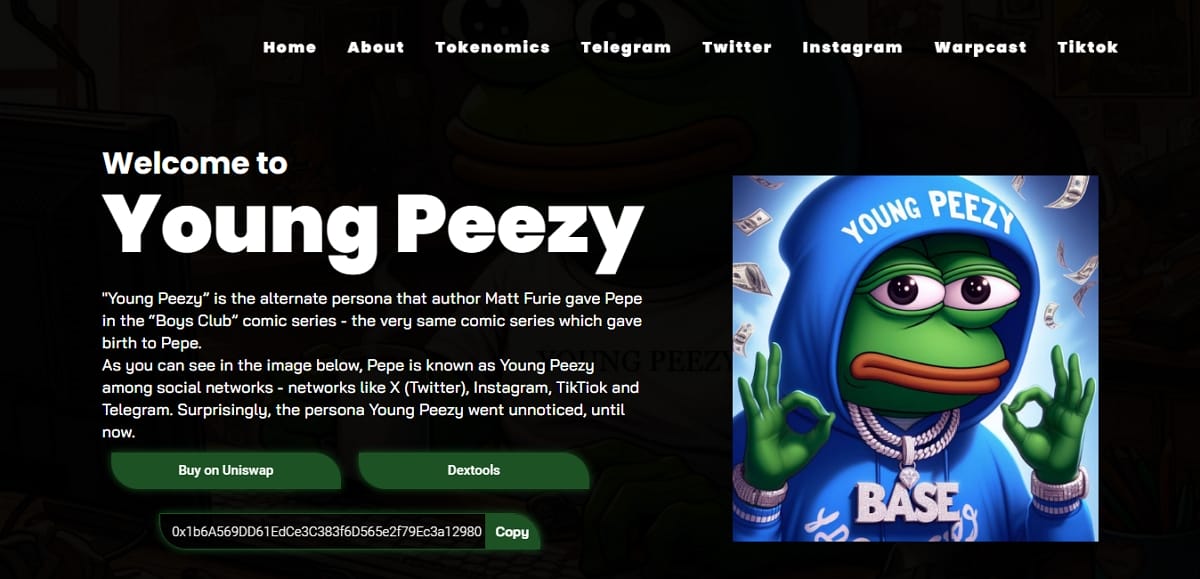Viewport: 1200px width, 579px height.
Task: Click the Young Peezy Pepe image
Action: coord(915,358)
